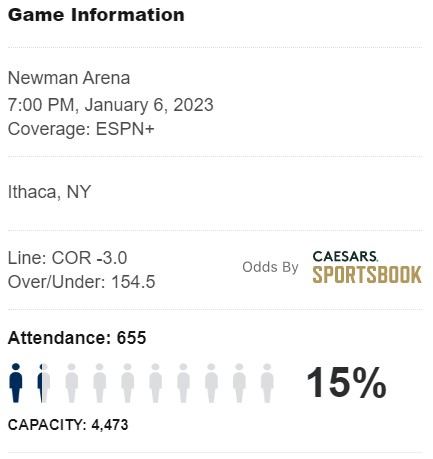Click the half-filled person attendance icon
433x459 pixels.
(x=44, y=383)
